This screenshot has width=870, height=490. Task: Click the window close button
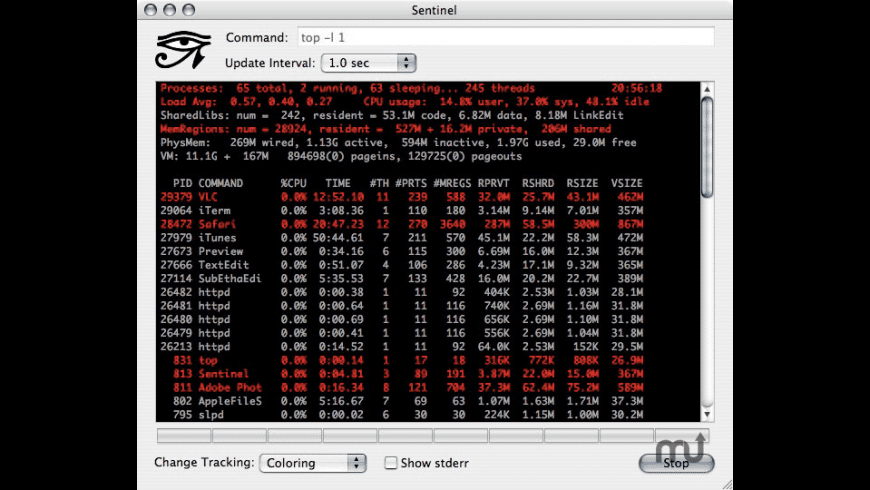(150, 10)
